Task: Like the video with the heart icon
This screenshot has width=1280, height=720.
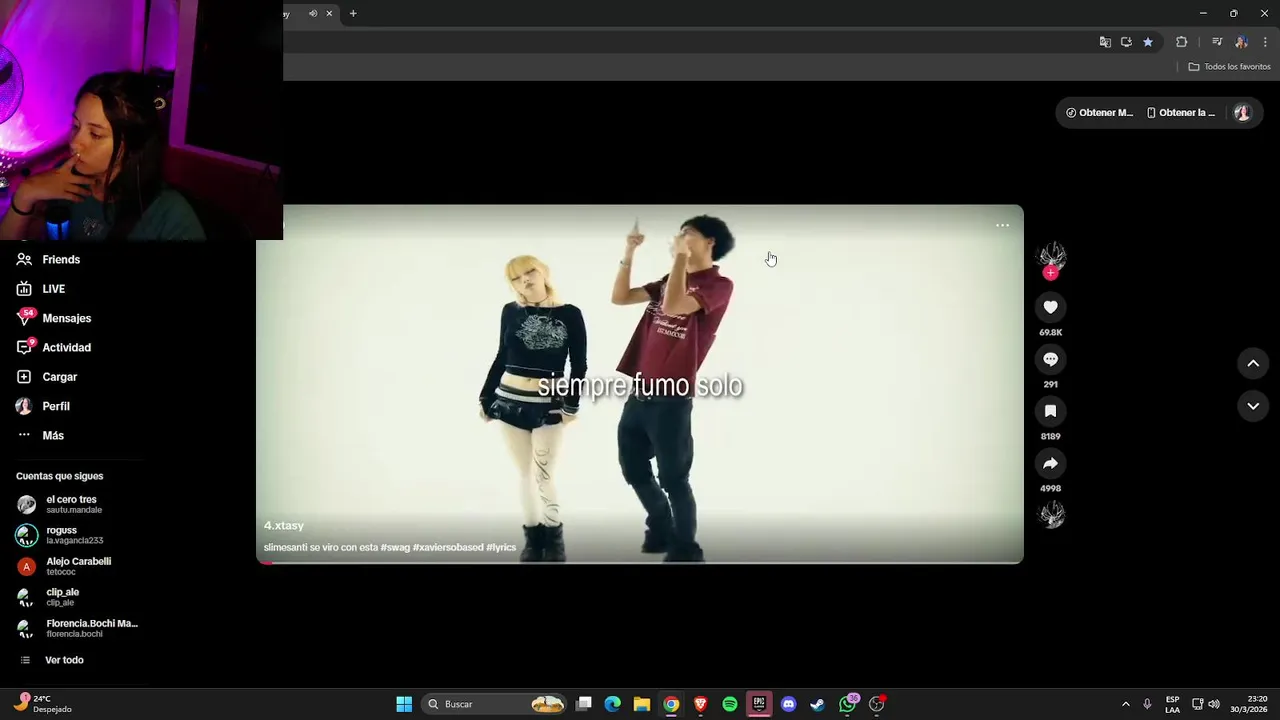Action: coord(1050,307)
